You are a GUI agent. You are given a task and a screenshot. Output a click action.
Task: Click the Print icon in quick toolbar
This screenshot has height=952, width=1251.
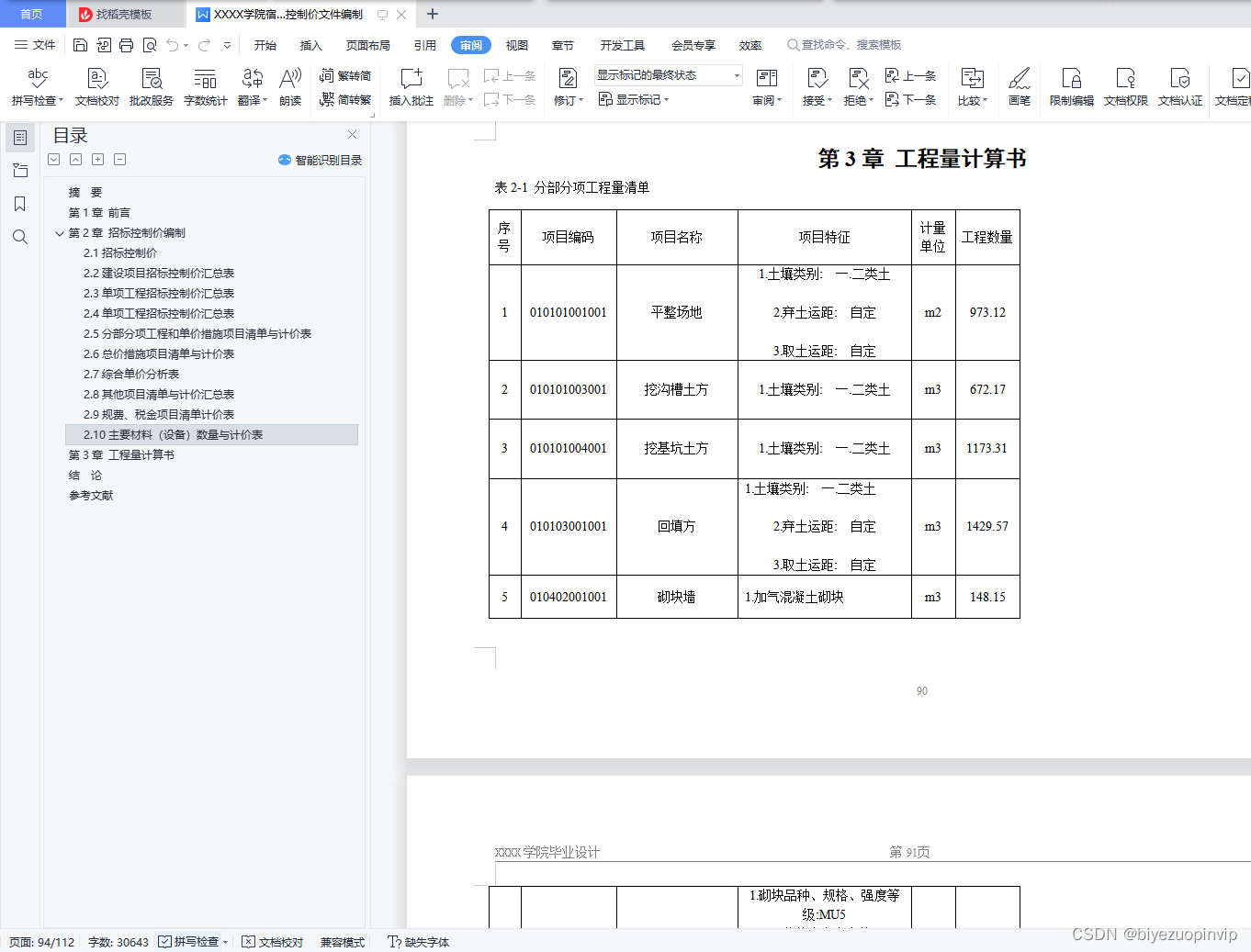point(127,45)
